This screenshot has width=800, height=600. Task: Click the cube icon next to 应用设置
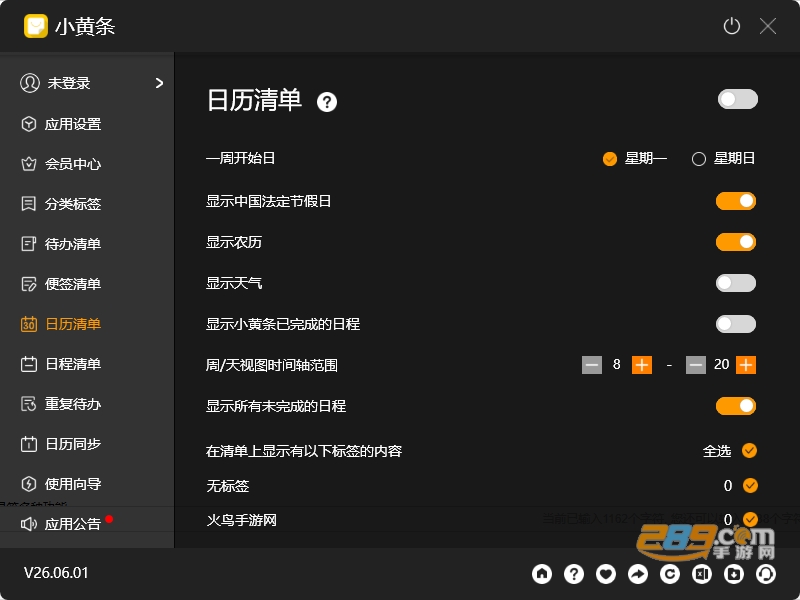pyautogui.click(x=29, y=124)
